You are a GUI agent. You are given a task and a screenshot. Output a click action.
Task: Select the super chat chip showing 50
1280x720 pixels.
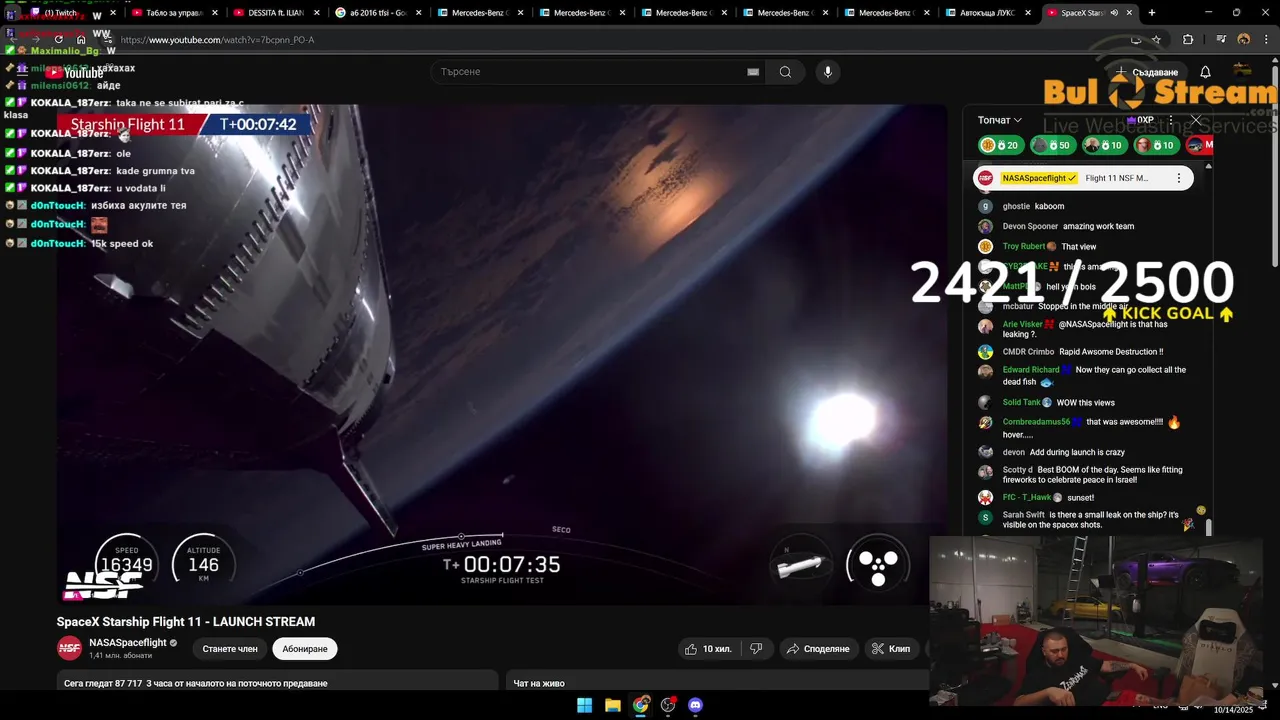pos(1052,145)
